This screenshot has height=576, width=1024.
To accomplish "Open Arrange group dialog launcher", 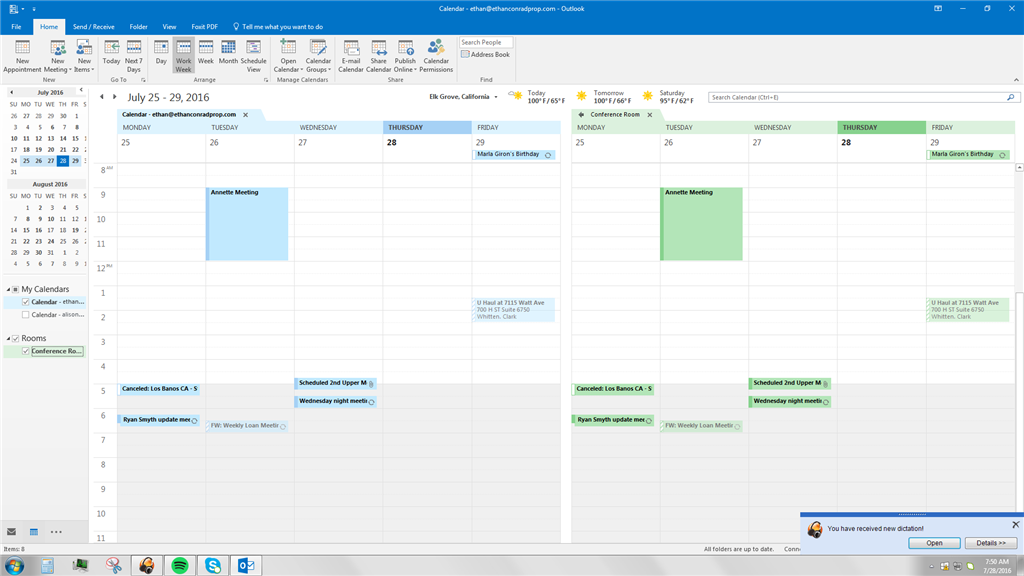I will pyautogui.click(x=266, y=80).
